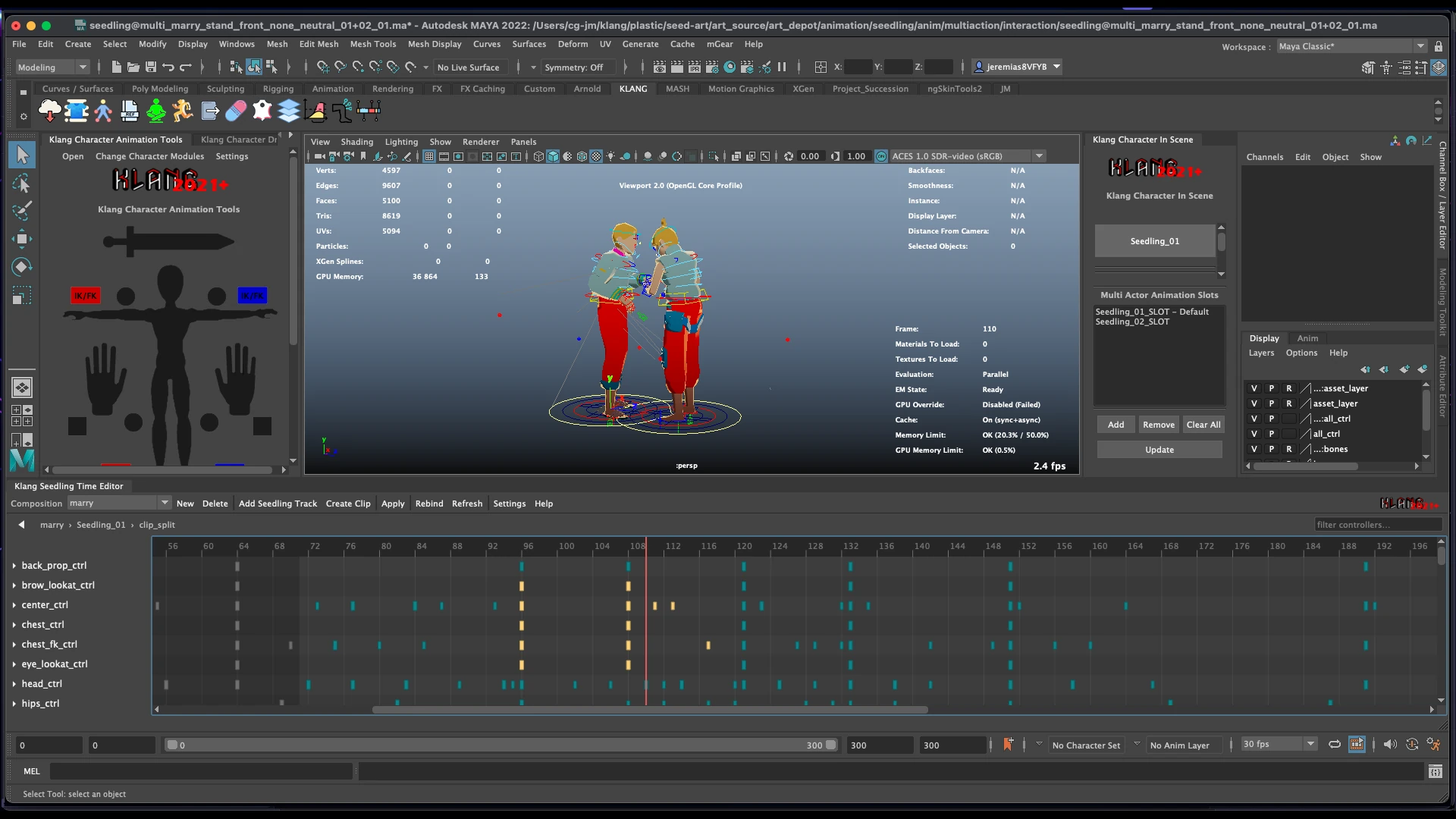Select the Paint selection tool
The height and width of the screenshot is (819, 1456).
click(21, 211)
